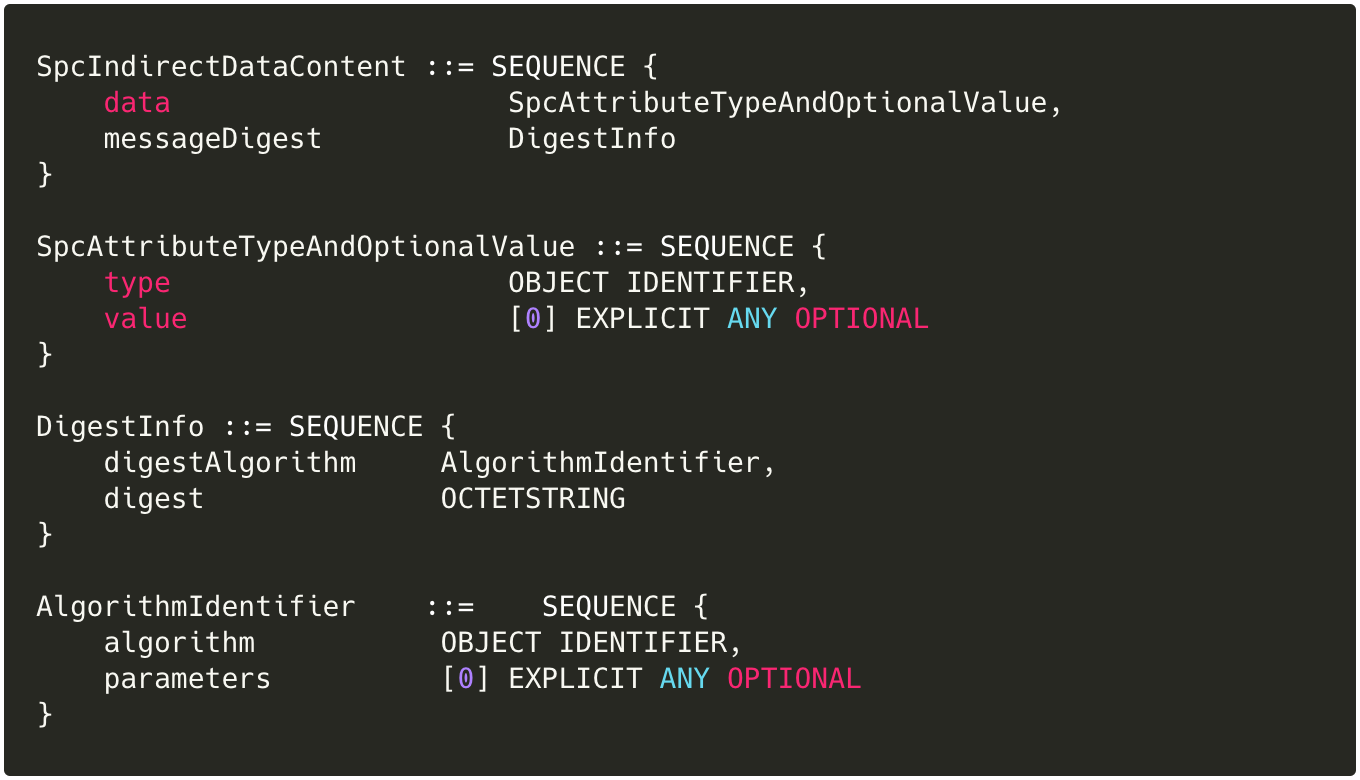Click the SpcIndirectDataContent definition name
The width and height of the screenshot is (1360, 780).
pyautogui.click(x=221, y=67)
